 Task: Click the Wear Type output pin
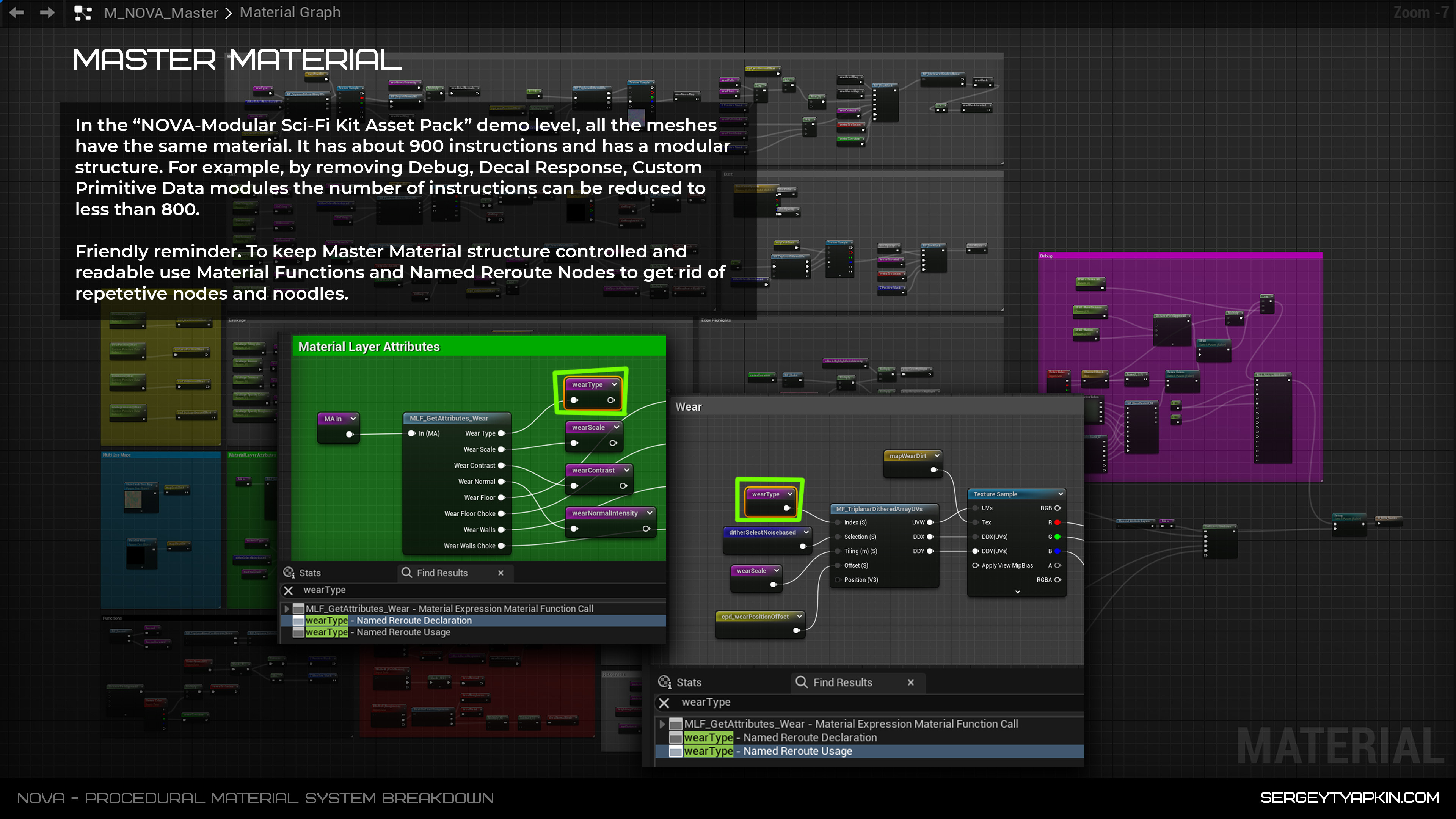tap(501, 433)
